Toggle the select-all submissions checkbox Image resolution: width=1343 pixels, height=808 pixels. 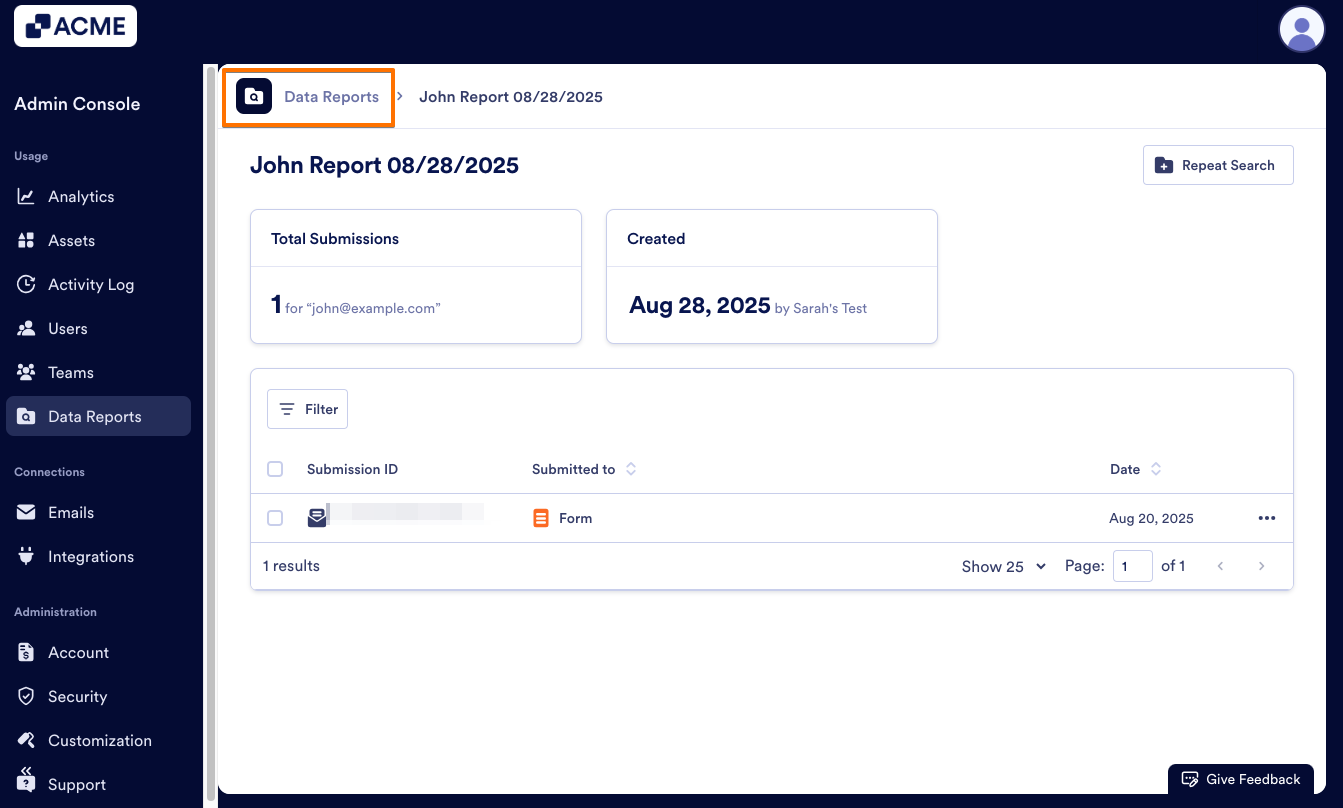[x=275, y=469]
